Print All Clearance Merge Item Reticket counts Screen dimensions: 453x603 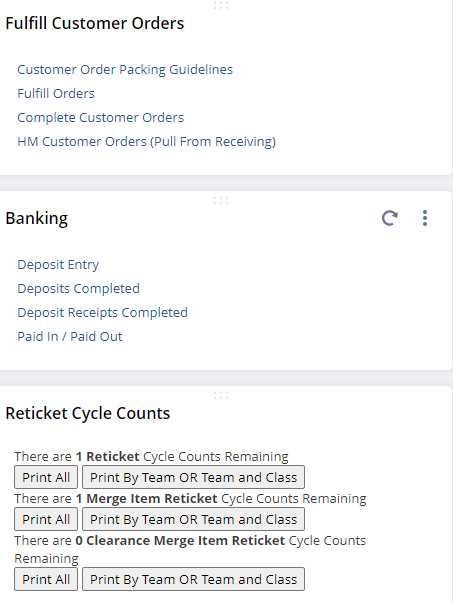click(x=46, y=579)
